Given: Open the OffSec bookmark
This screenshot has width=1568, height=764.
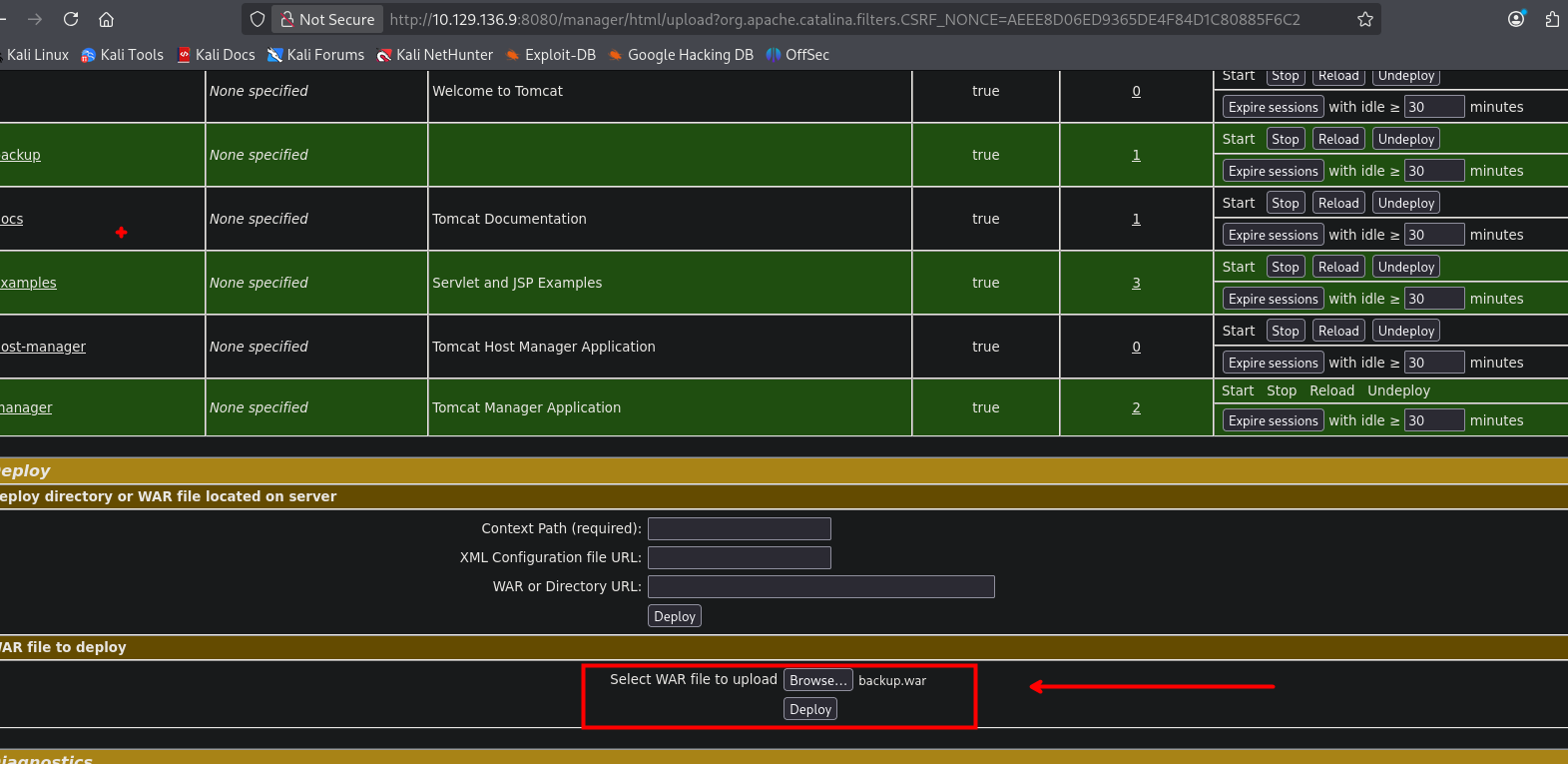Looking at the screenshot, I should click(797, 55).
